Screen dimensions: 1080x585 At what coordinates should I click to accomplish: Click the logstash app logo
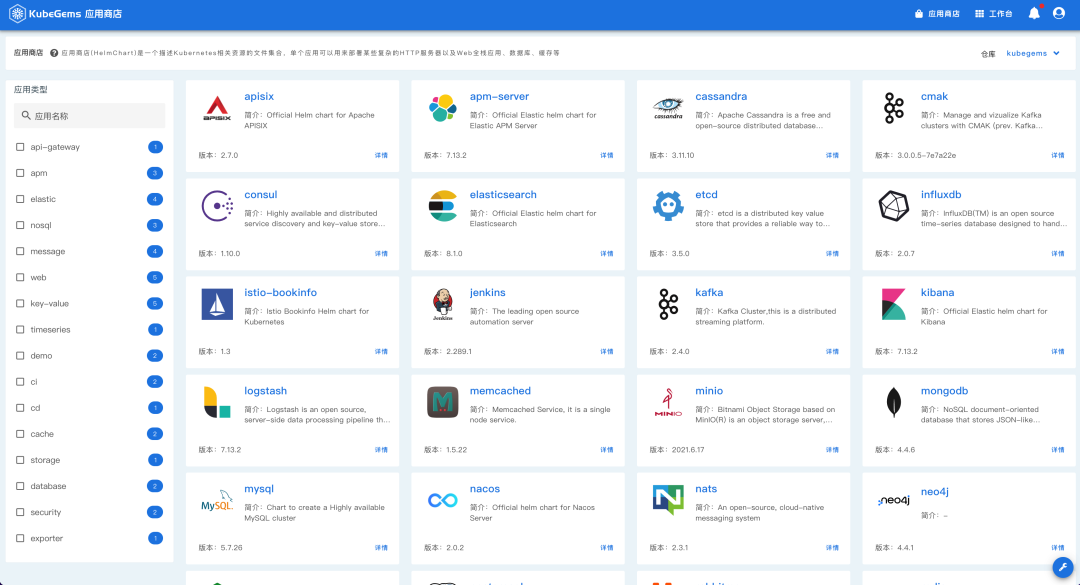point(217,402)
